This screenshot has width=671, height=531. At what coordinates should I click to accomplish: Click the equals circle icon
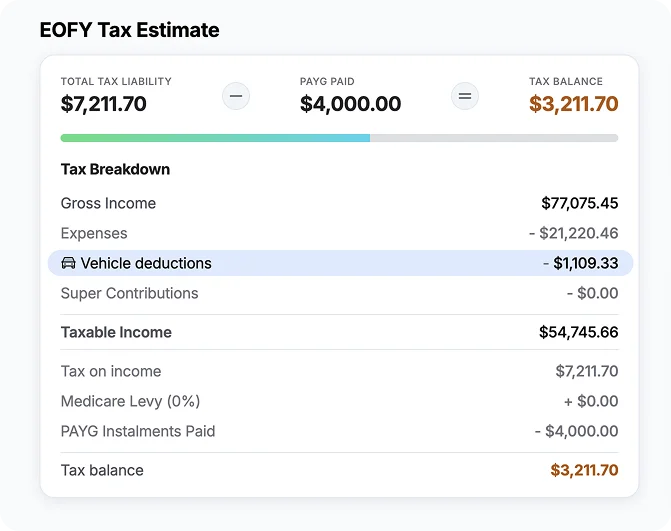tap(465, 96)
